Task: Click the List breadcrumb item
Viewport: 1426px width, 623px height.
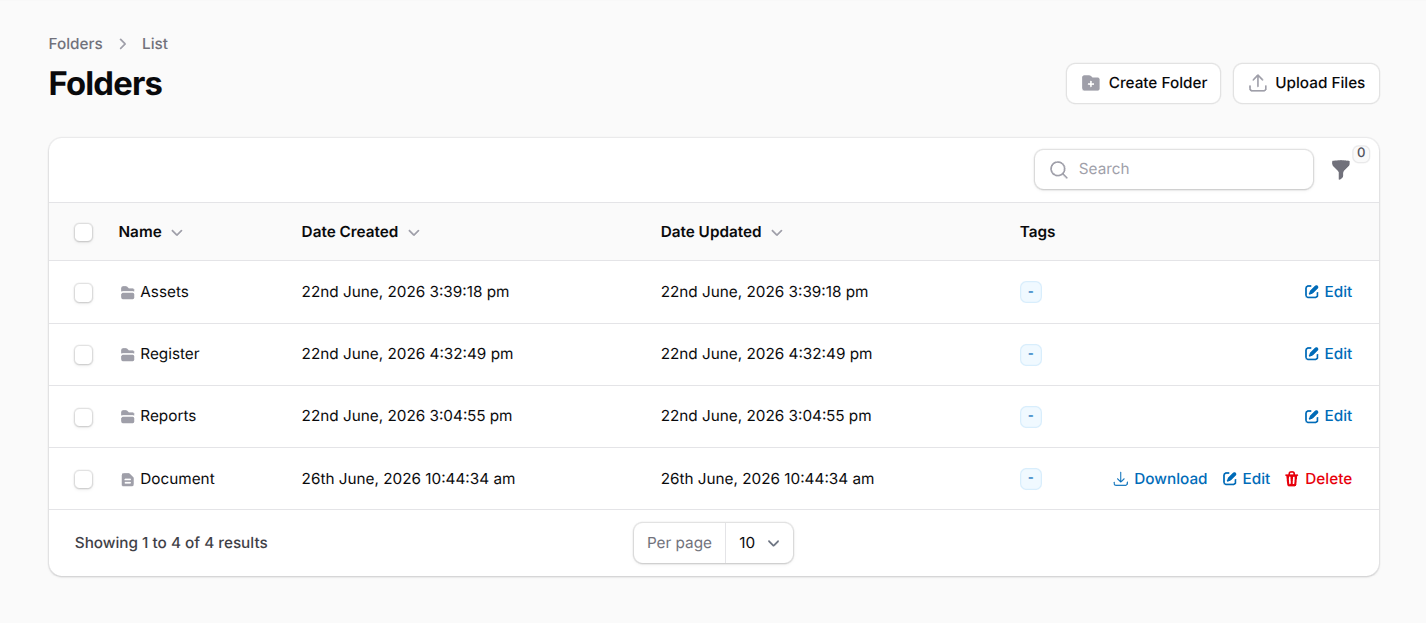Action: 155,44
